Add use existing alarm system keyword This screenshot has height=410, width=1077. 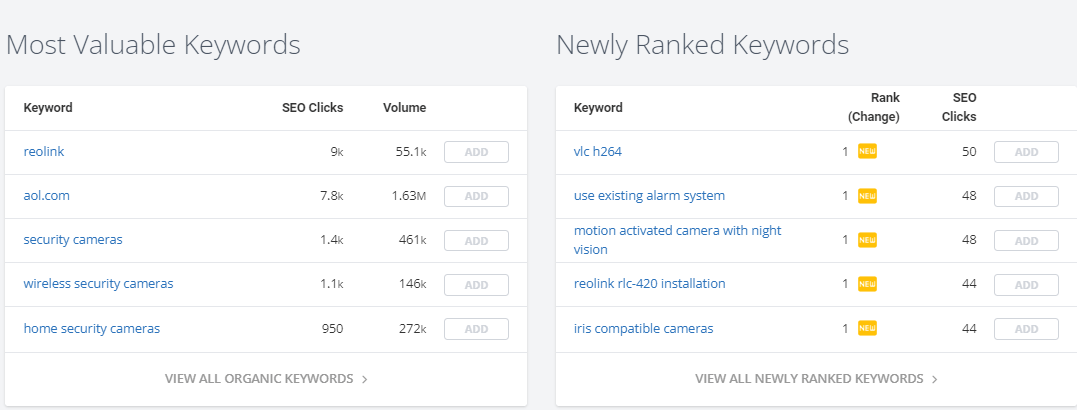(x=1026, y=196)
